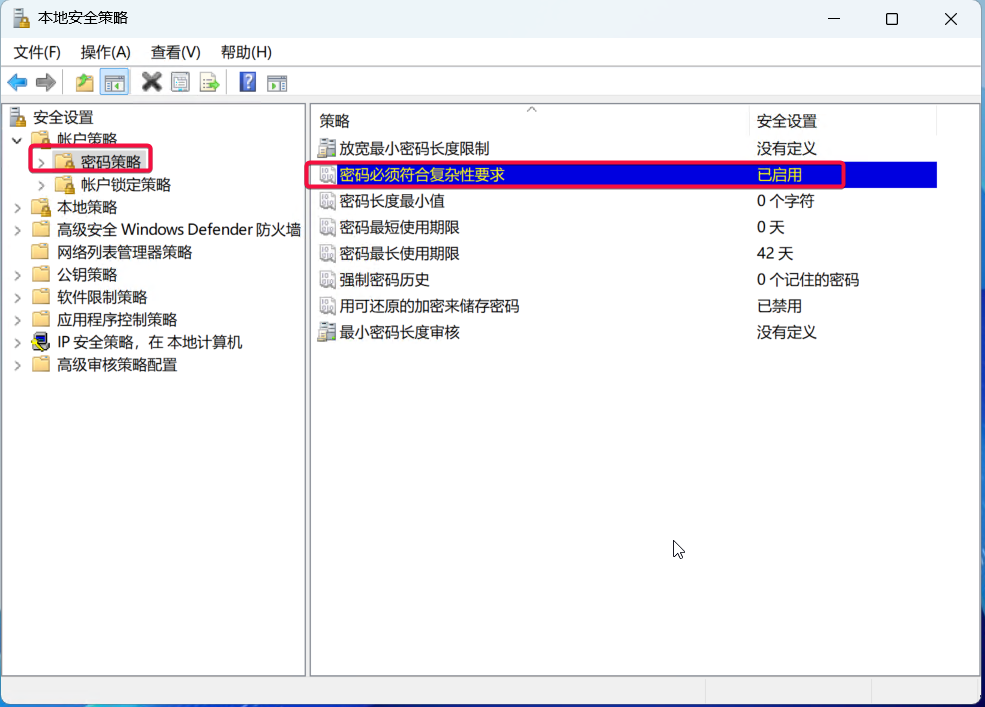Click the 0 个字符 setting value
985x707 pixels.
pyautogui.click(x=785, y=201)
